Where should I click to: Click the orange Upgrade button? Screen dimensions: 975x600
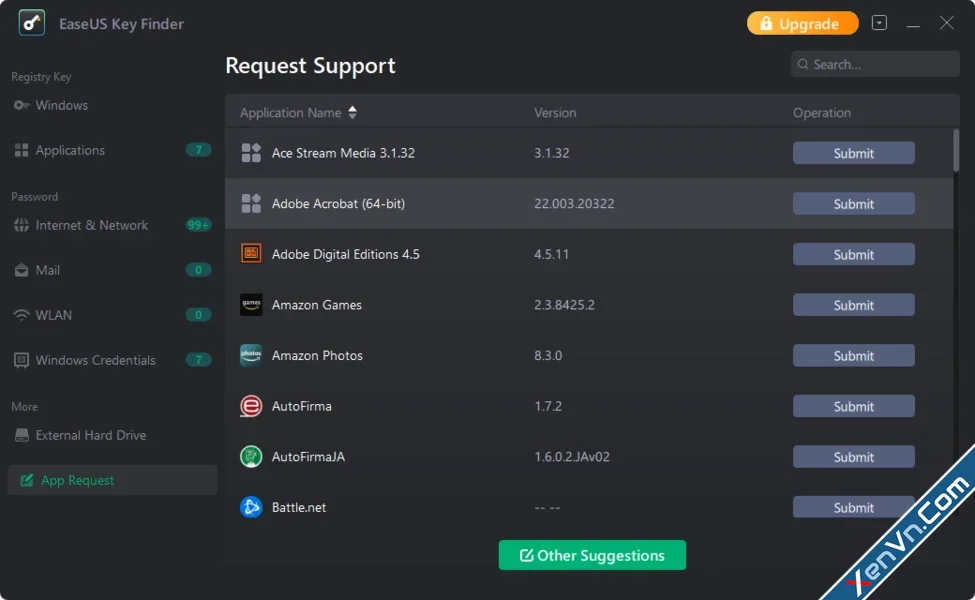click(802, 24)
